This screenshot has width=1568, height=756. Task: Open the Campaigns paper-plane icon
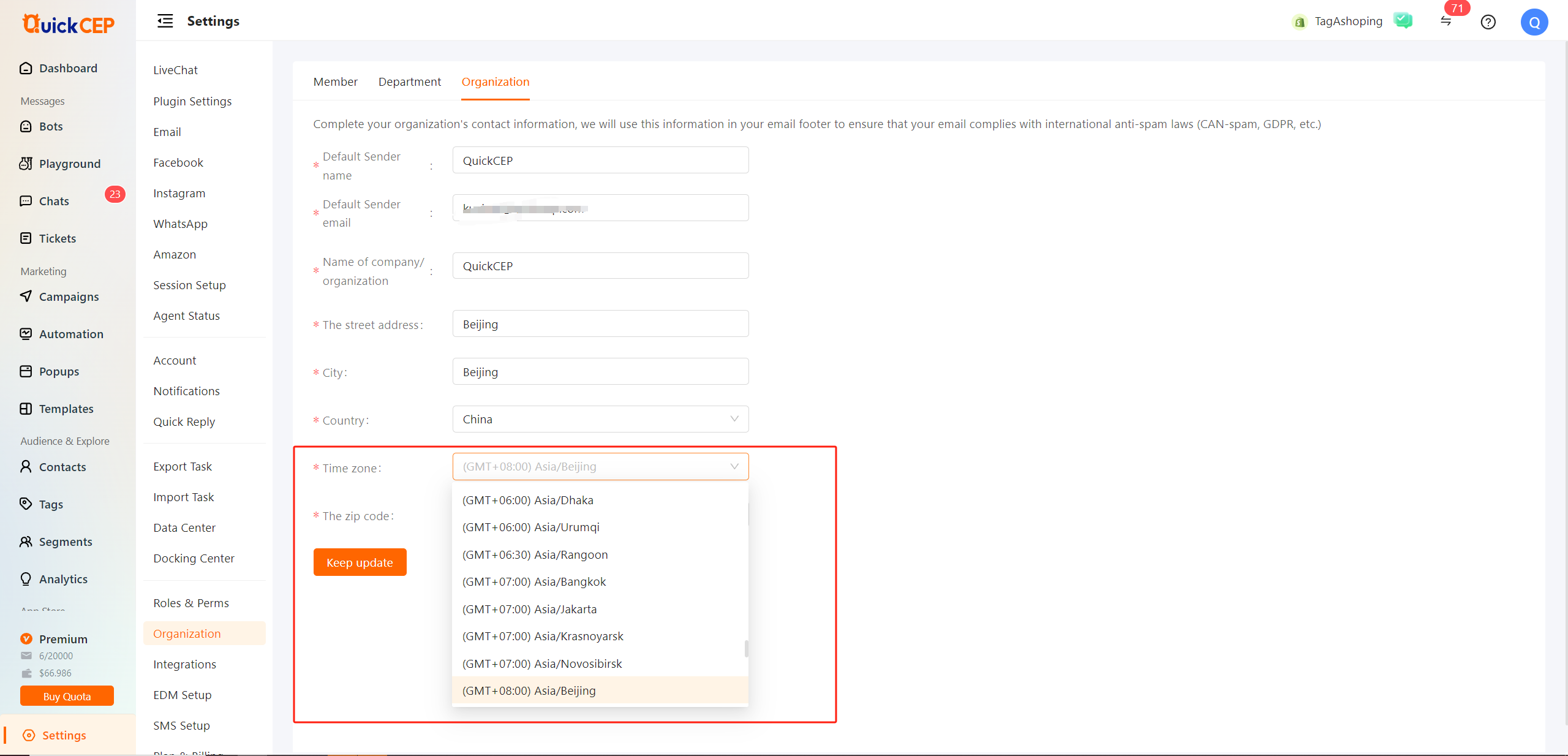click(x=26, y=297)
